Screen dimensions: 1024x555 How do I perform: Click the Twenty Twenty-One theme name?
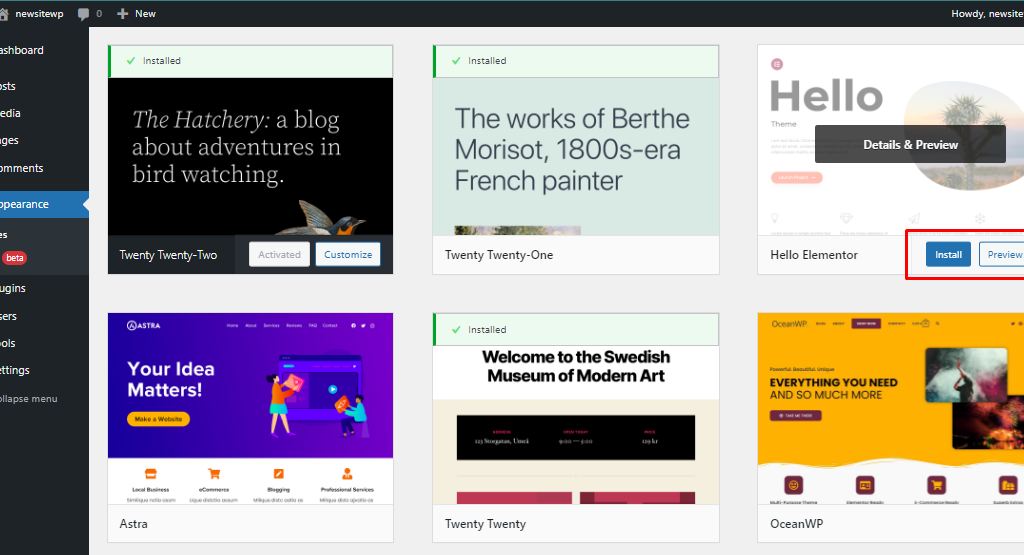coord(499,255)
